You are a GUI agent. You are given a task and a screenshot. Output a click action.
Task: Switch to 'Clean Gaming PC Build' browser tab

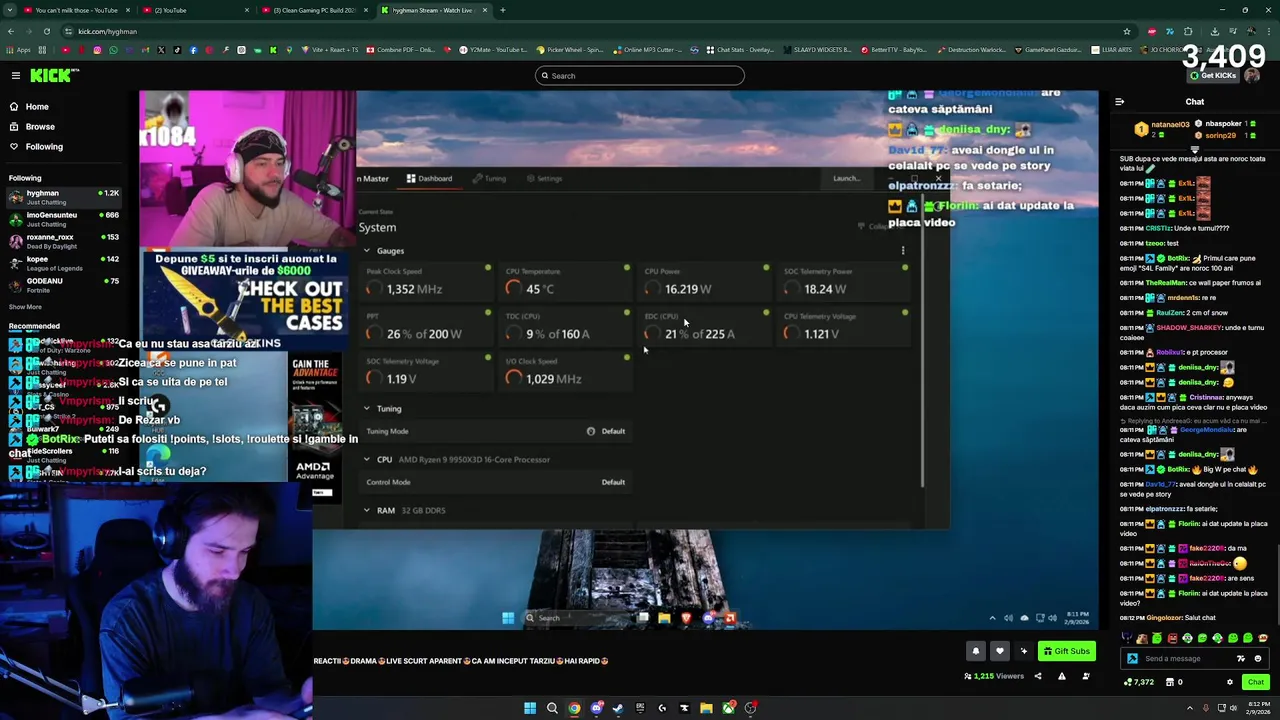313,10
